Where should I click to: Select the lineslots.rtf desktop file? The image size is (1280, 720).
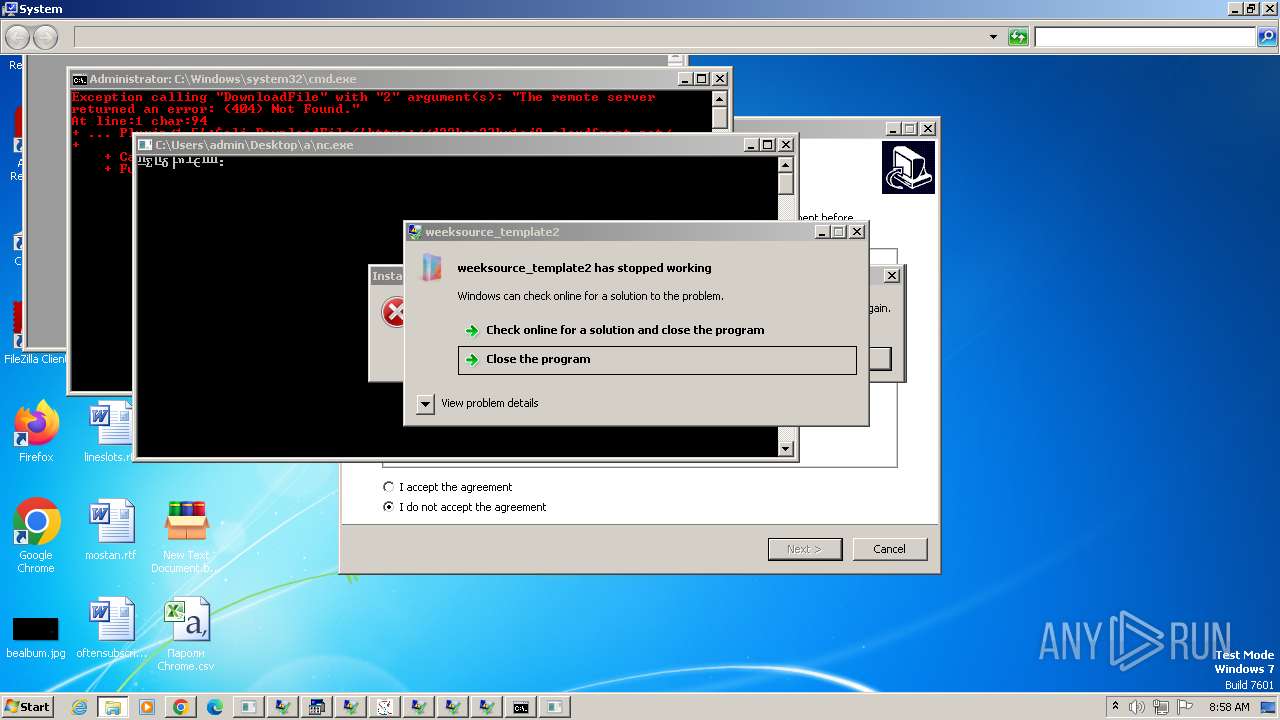pyautogui.click(x=110, y=433)
